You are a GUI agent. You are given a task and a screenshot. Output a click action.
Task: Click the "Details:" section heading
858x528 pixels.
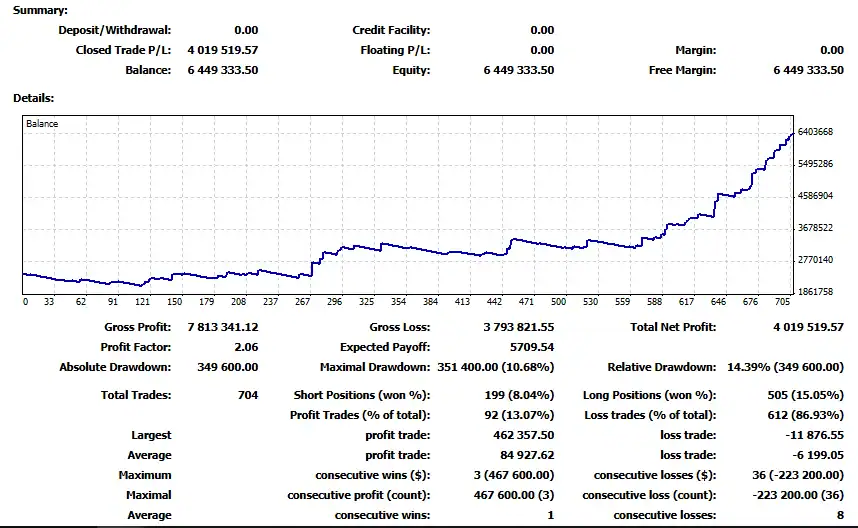pos(34,98)
